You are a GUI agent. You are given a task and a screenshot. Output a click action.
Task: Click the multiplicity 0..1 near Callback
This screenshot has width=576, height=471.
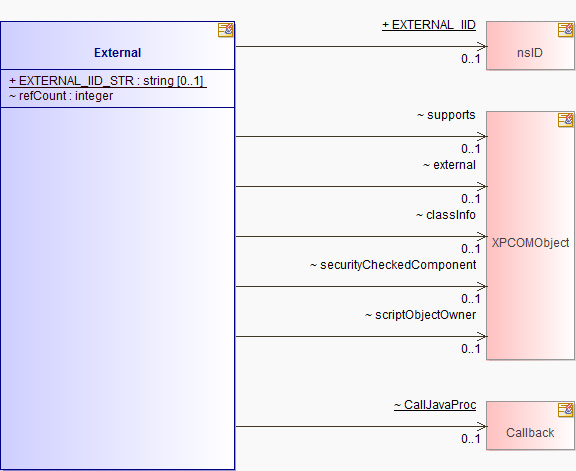click(471, 439)
